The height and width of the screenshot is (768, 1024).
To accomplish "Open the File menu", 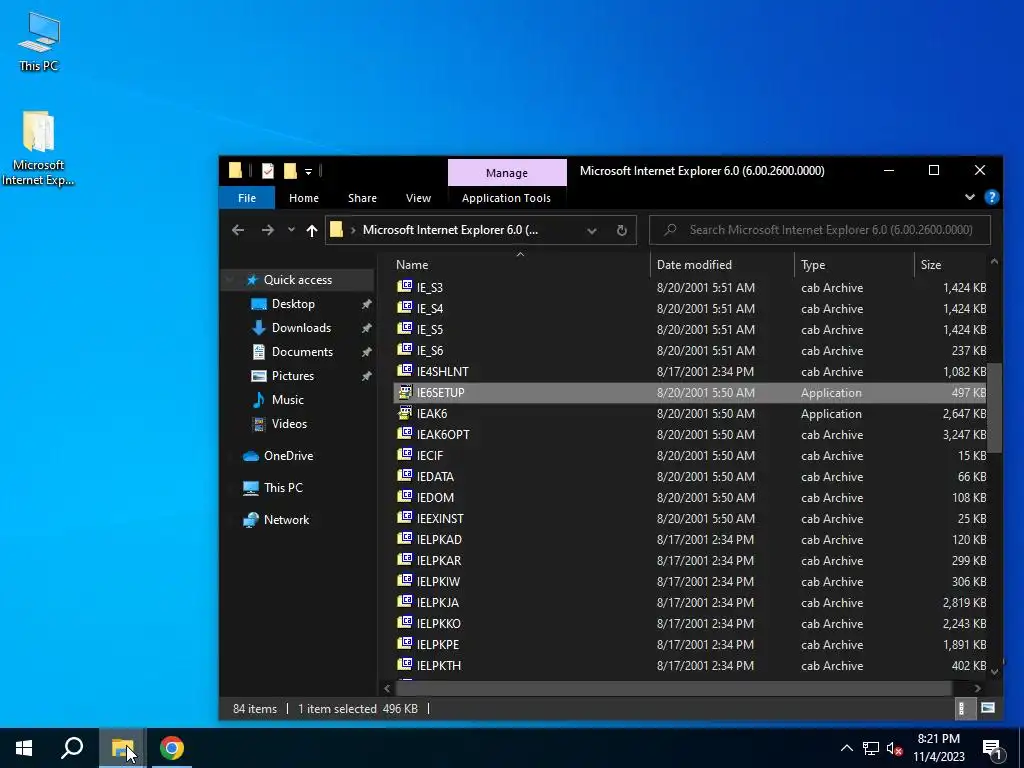I will (247, 198).
